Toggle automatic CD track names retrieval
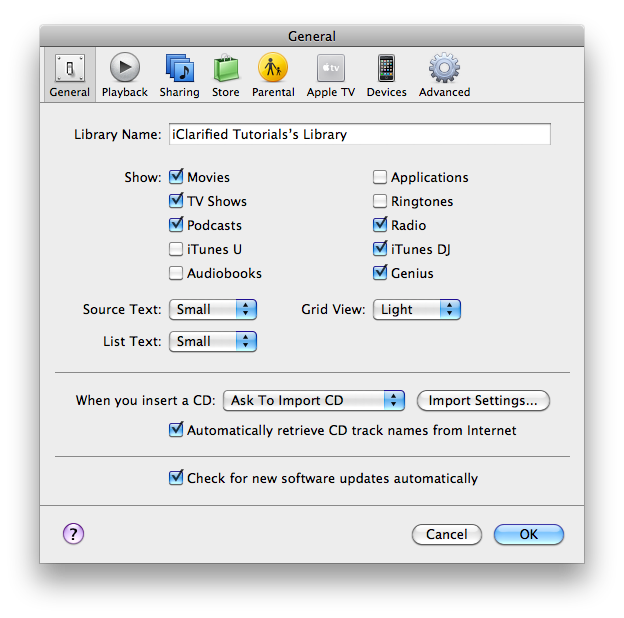Viewport: 624px width, 618px height. (x=176, y=430)
